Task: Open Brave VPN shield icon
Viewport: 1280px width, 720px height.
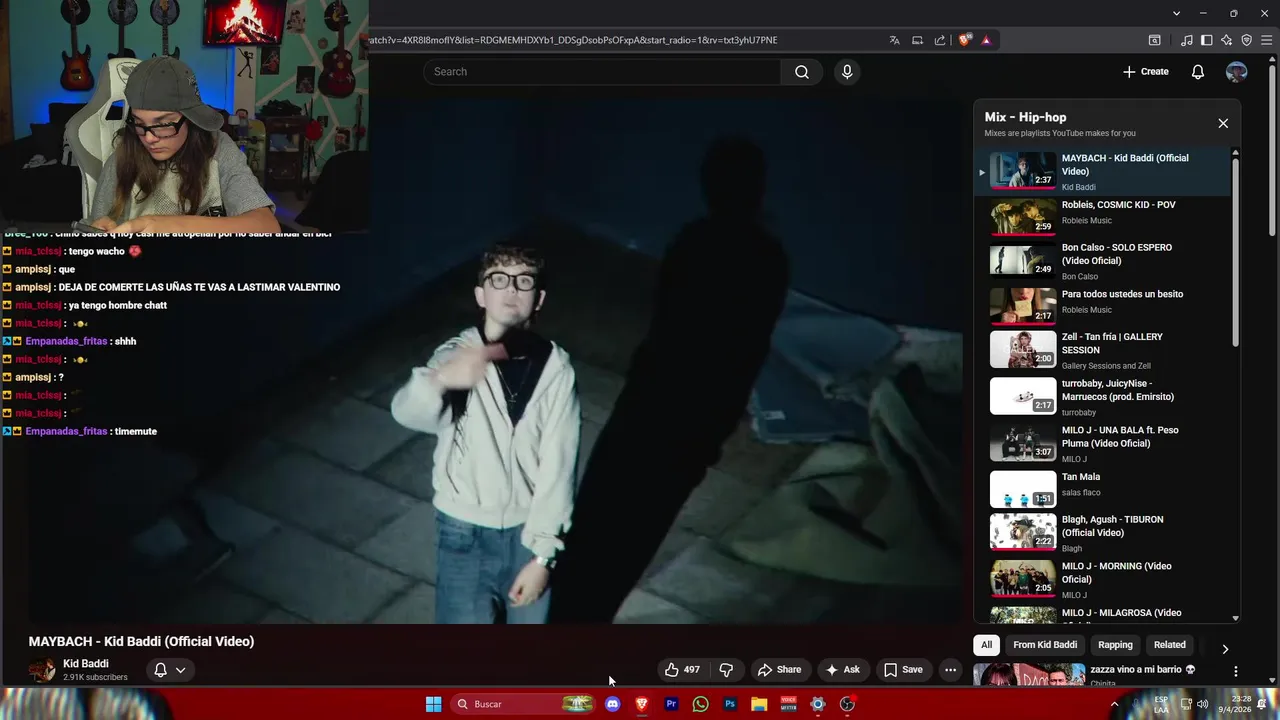Action: 1247,40
